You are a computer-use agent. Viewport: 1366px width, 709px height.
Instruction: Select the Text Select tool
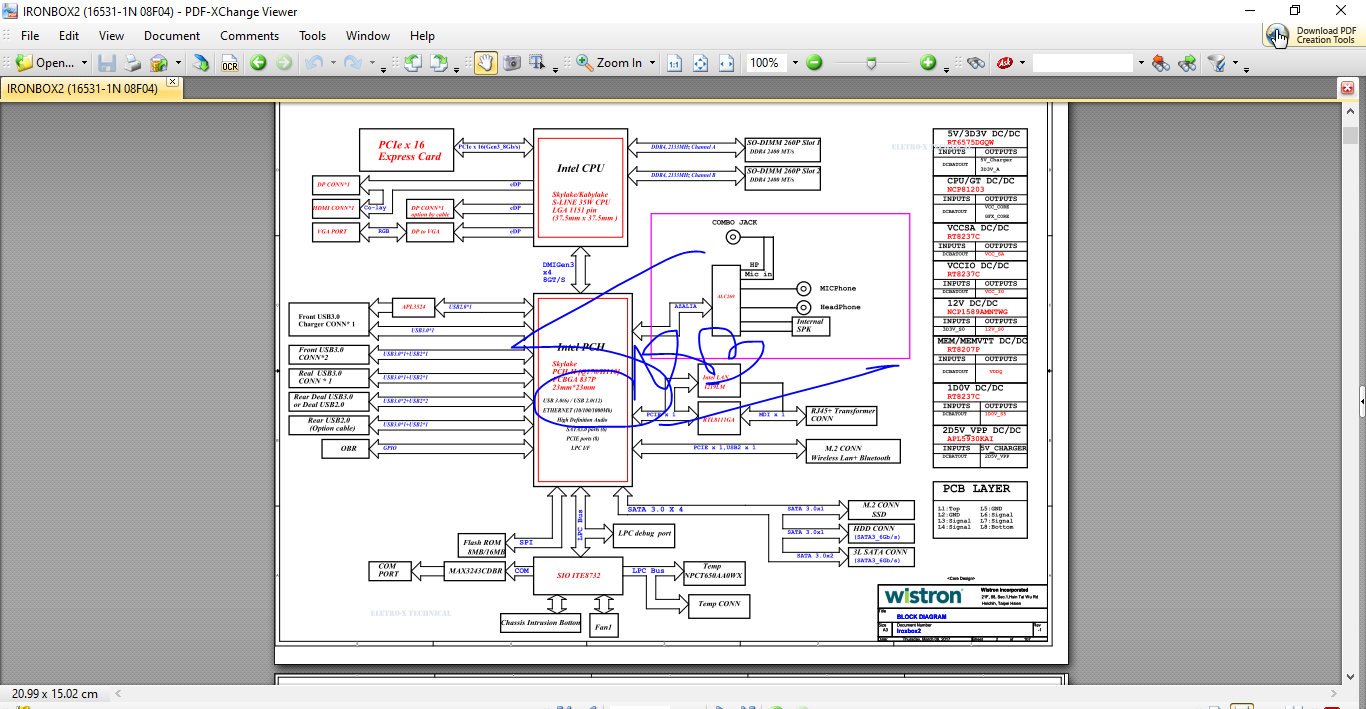coord(538,63)
